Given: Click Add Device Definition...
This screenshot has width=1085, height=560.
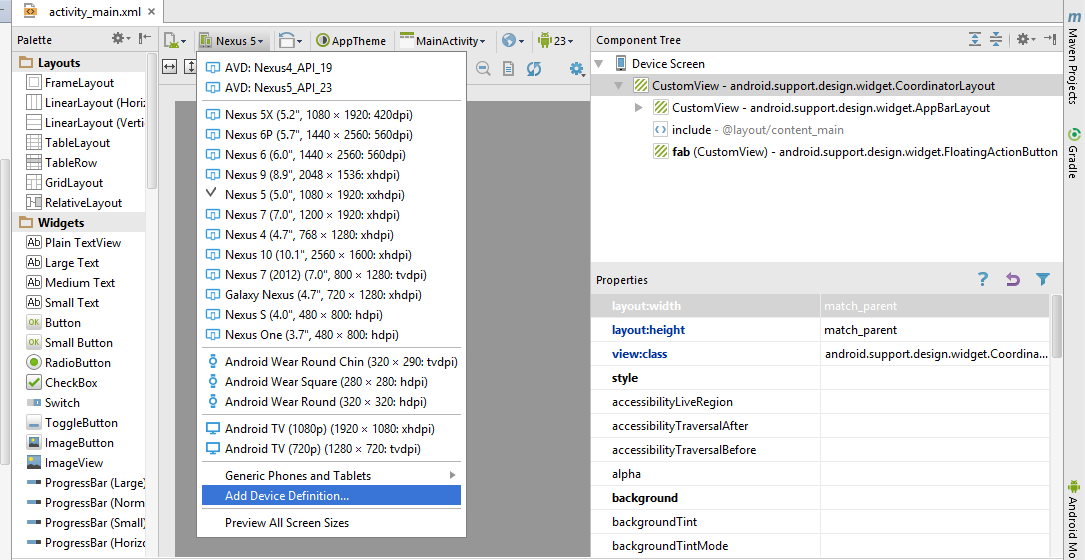Looking at the screenshot, I should tap(331, 496).
